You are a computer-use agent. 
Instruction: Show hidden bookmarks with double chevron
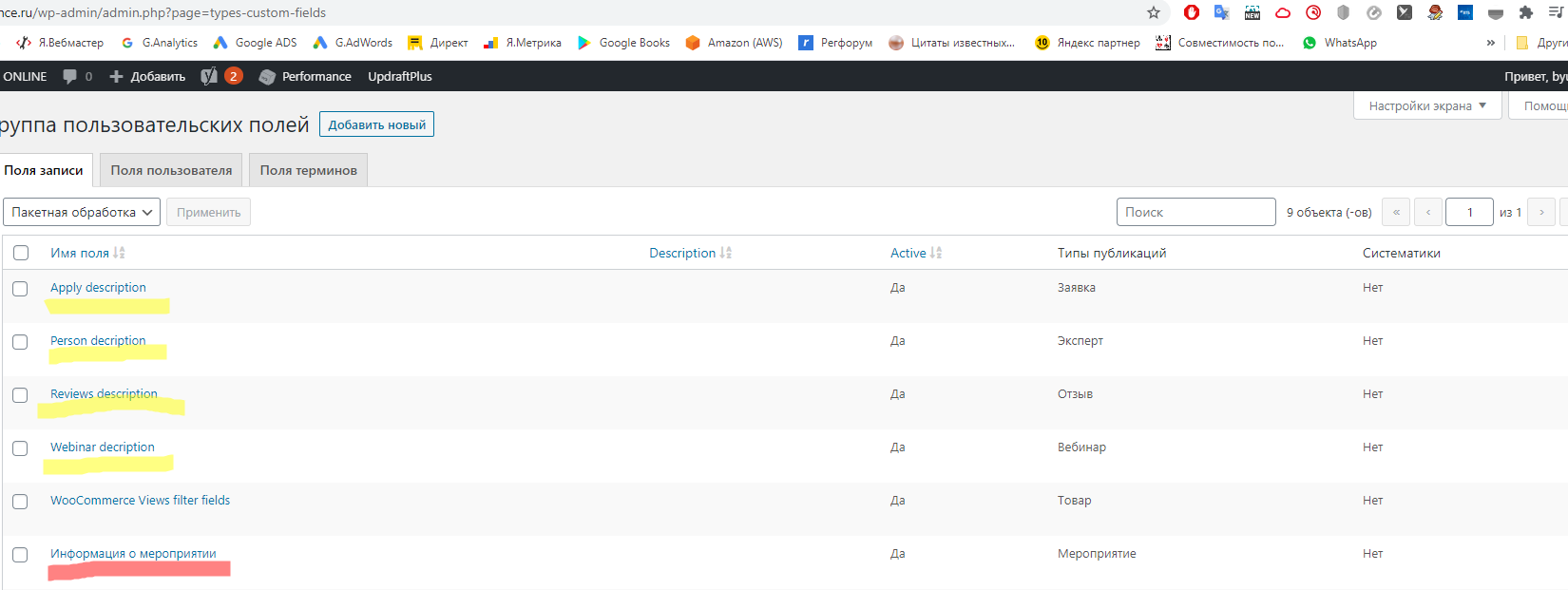(1490, 43)
